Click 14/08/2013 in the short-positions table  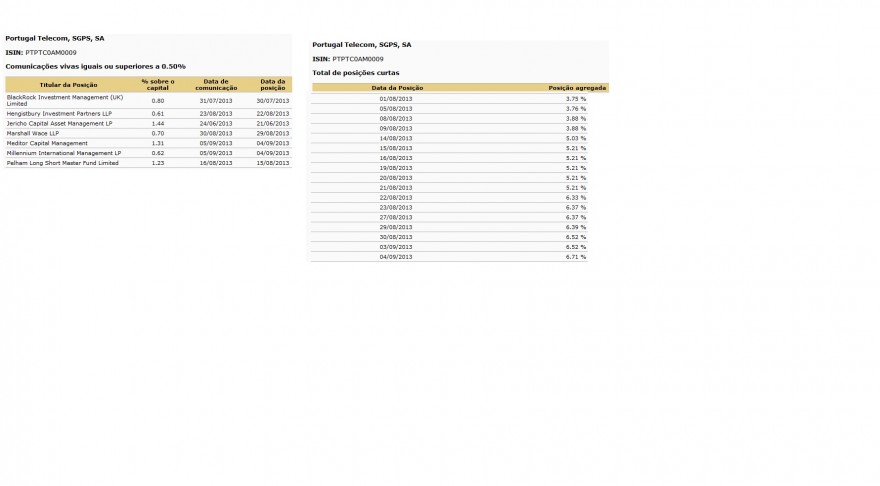point(396,139)
